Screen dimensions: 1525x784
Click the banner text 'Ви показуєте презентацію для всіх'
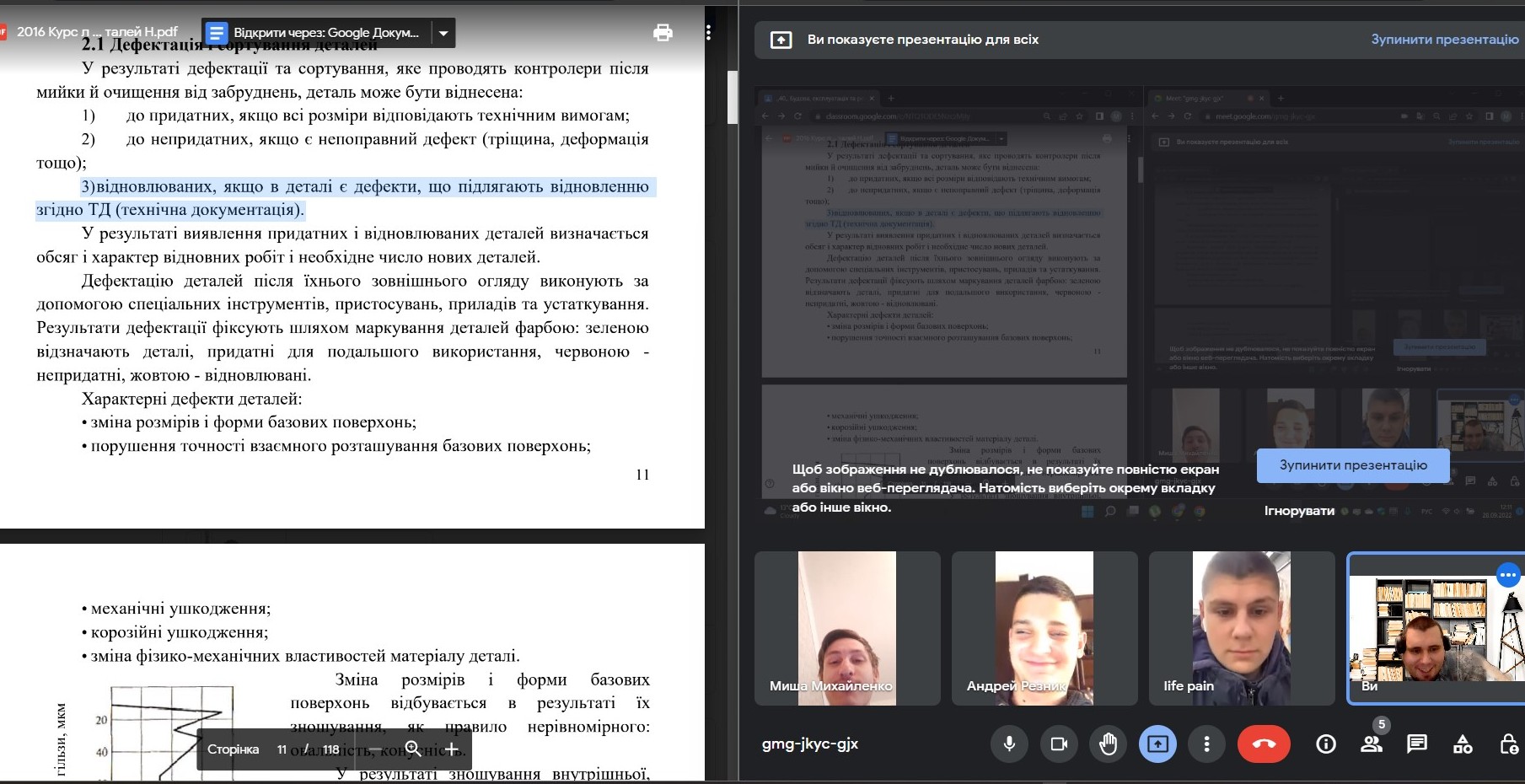tap(923, 40)
